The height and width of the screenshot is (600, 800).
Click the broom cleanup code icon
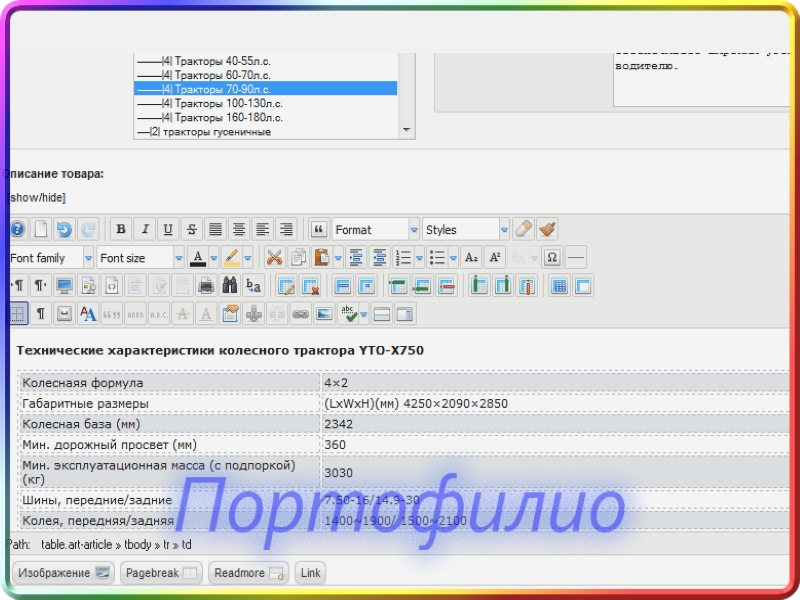(x=547, y=230)
